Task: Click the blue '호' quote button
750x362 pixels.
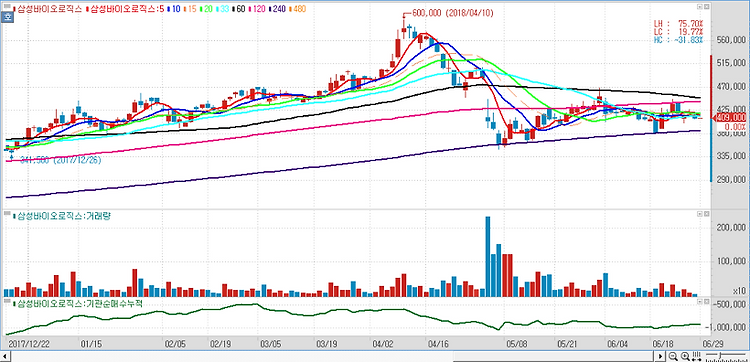Action: coord(7,16)
